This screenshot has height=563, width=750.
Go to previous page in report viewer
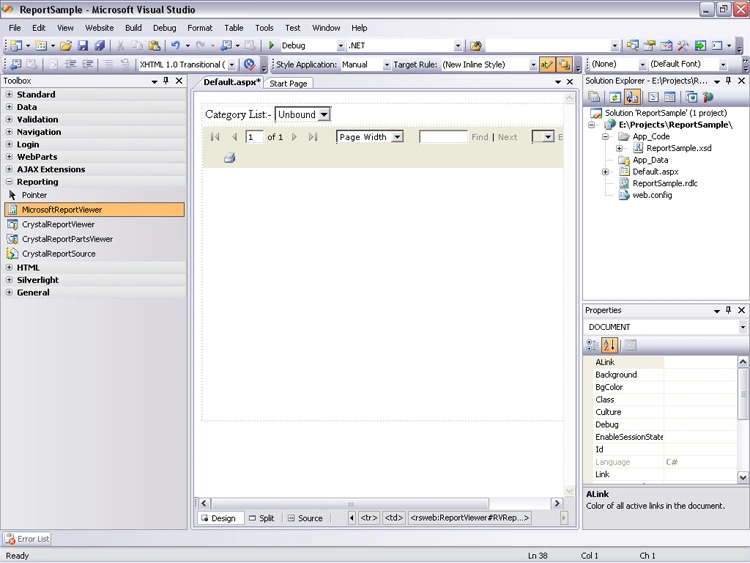(x=234, y=137)
